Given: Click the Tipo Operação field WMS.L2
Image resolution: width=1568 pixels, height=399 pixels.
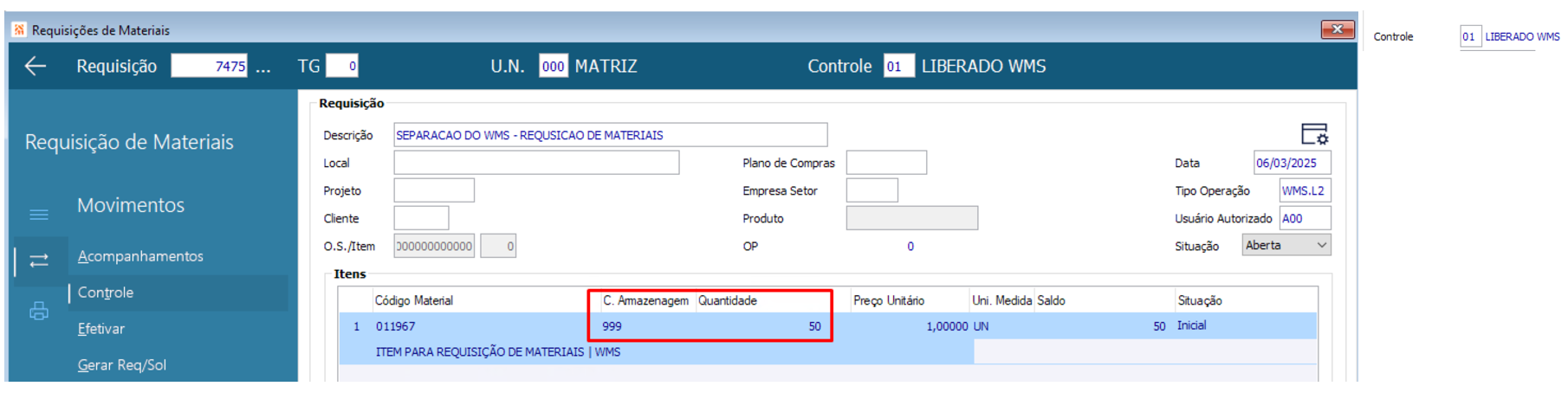Looking at the screenshot, I should pyautogui.click(x=1305, y=190).
